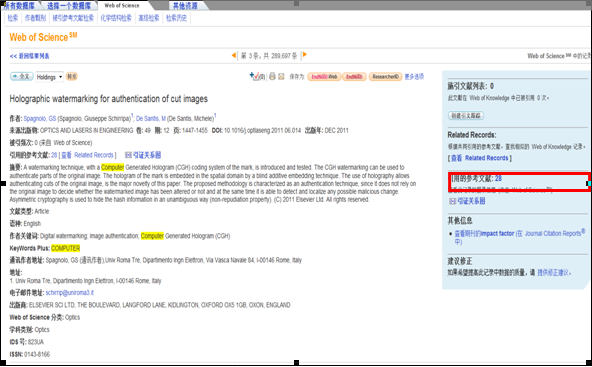Save record to the EndNote desktop button
This screenshot has height=367, width=592.
354,77
